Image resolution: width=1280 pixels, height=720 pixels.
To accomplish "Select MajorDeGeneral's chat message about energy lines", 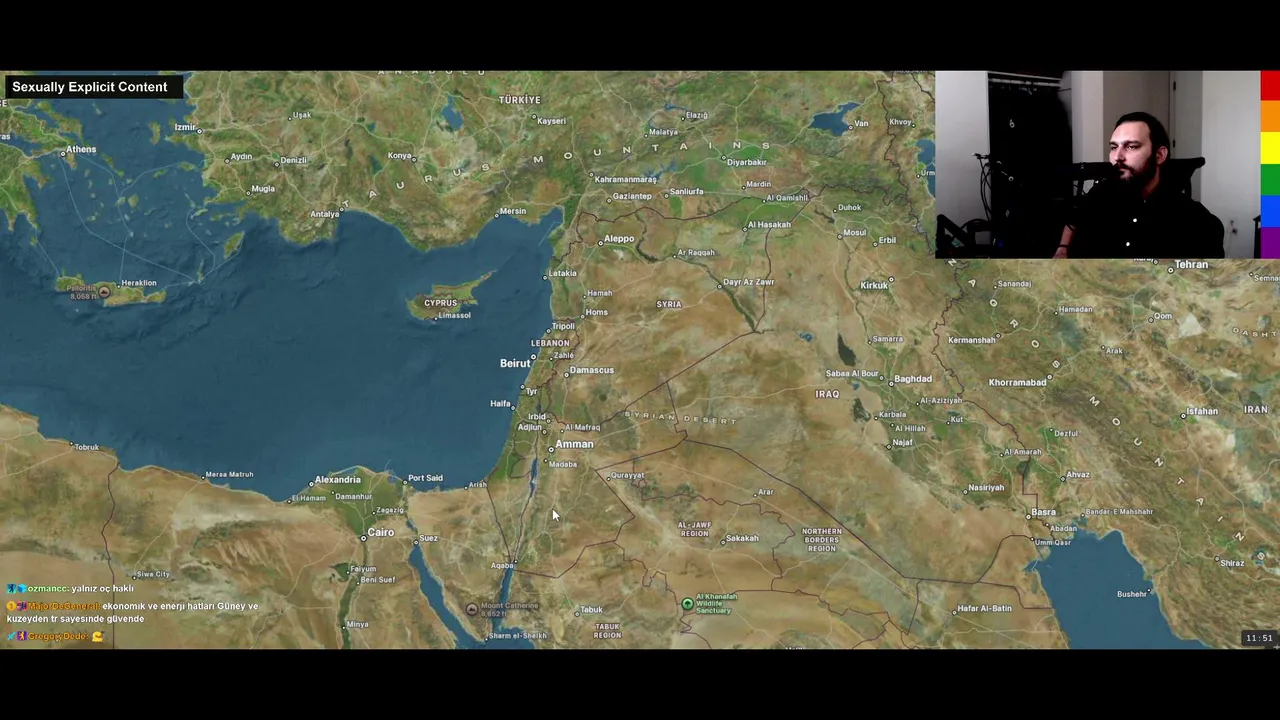I will tap(133, 612).
